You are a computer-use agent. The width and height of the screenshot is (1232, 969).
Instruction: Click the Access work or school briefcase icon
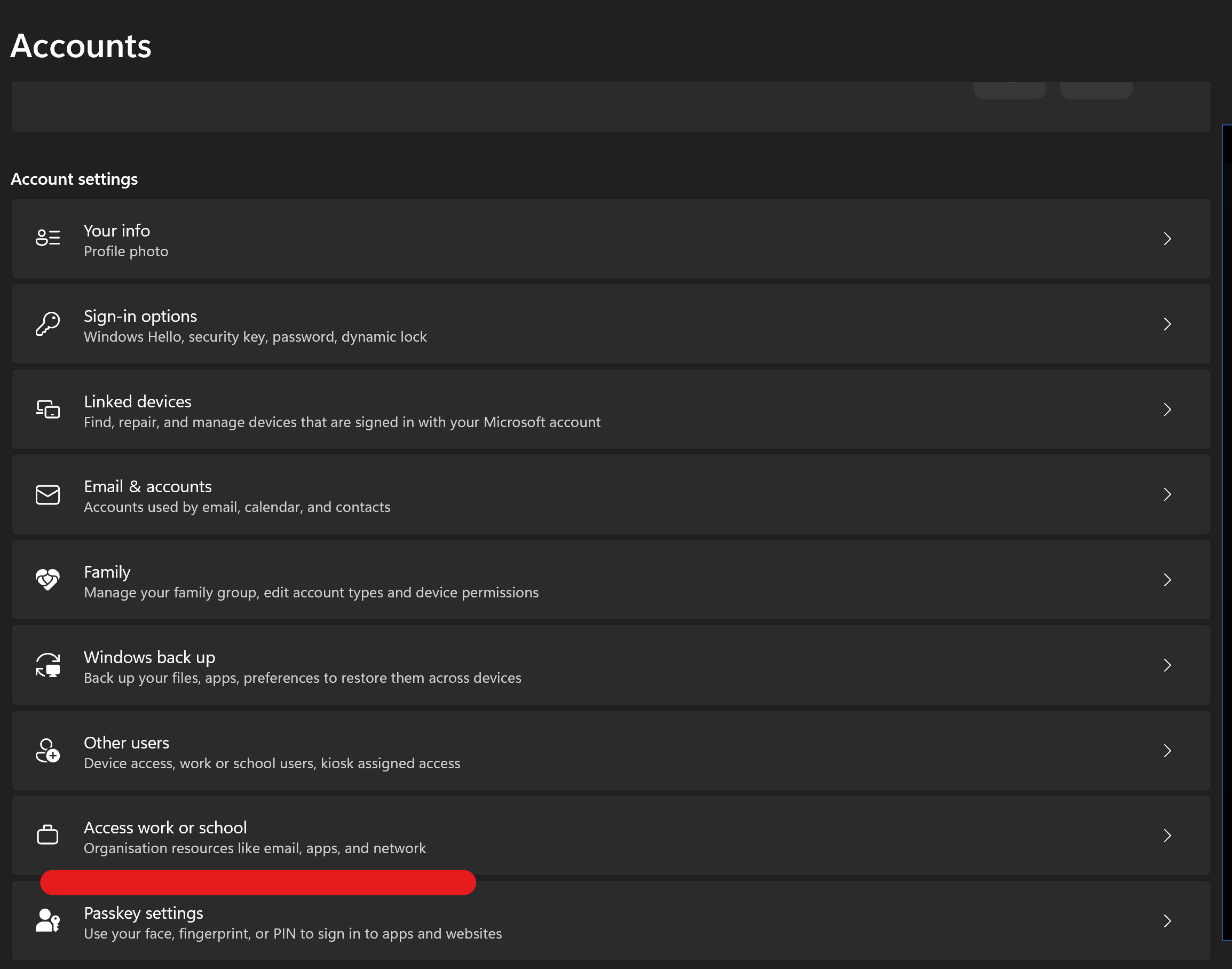48,835
